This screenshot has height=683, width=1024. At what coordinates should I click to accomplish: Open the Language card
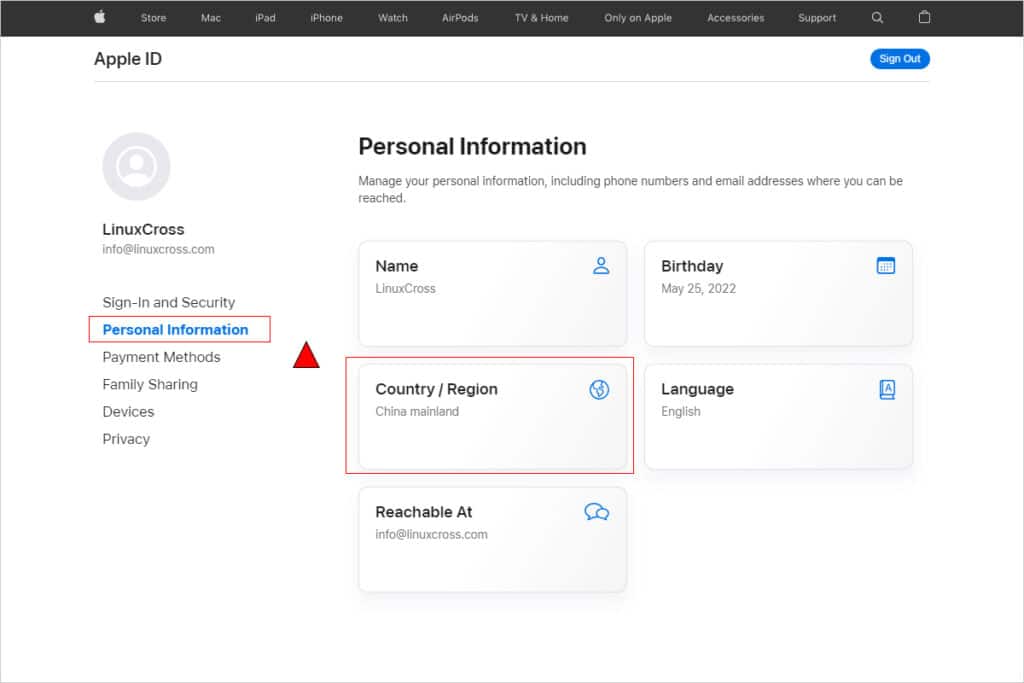click(x=778, y=417)
